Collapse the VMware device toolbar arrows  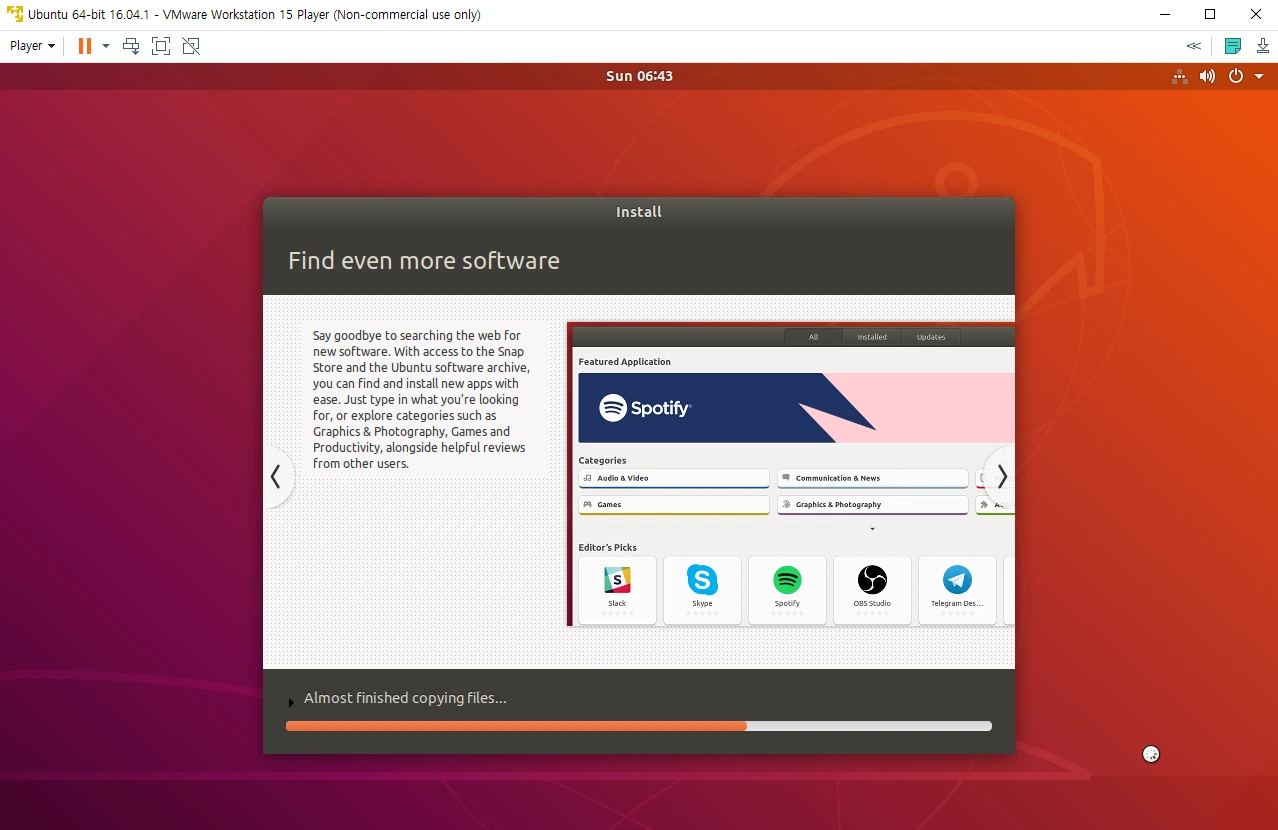1194,46
